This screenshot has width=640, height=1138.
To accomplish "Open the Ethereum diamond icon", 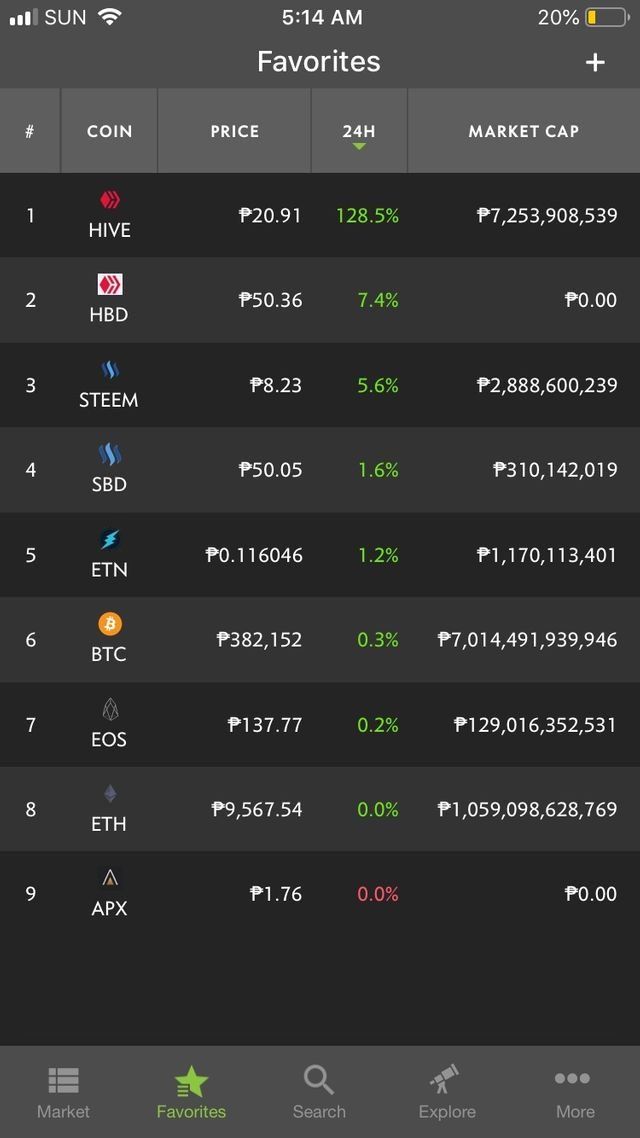I will pos(110,793).
